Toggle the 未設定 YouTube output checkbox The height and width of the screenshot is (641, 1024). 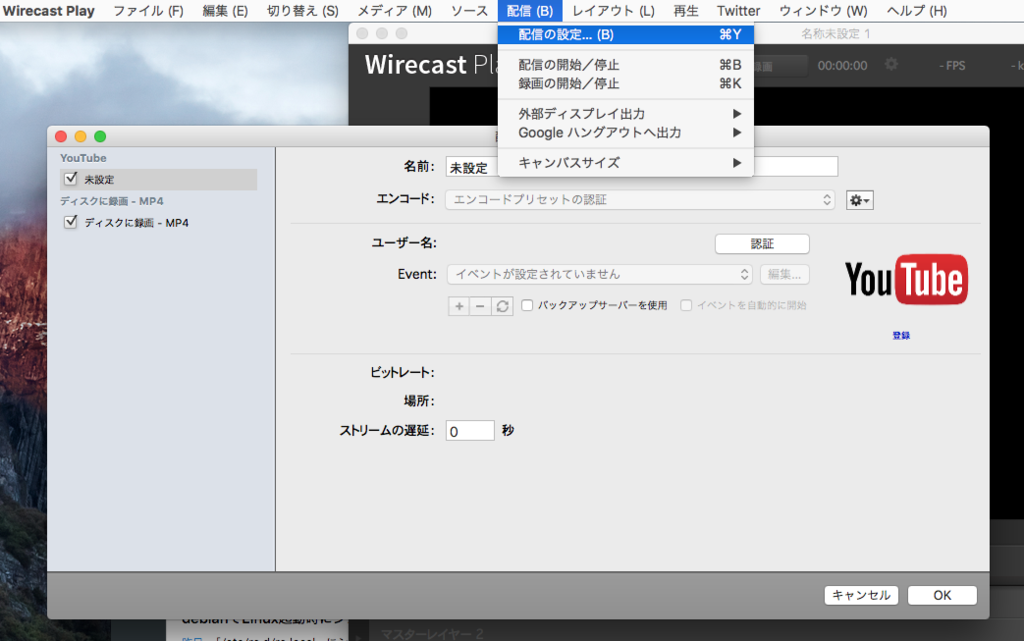click(71, 178)
